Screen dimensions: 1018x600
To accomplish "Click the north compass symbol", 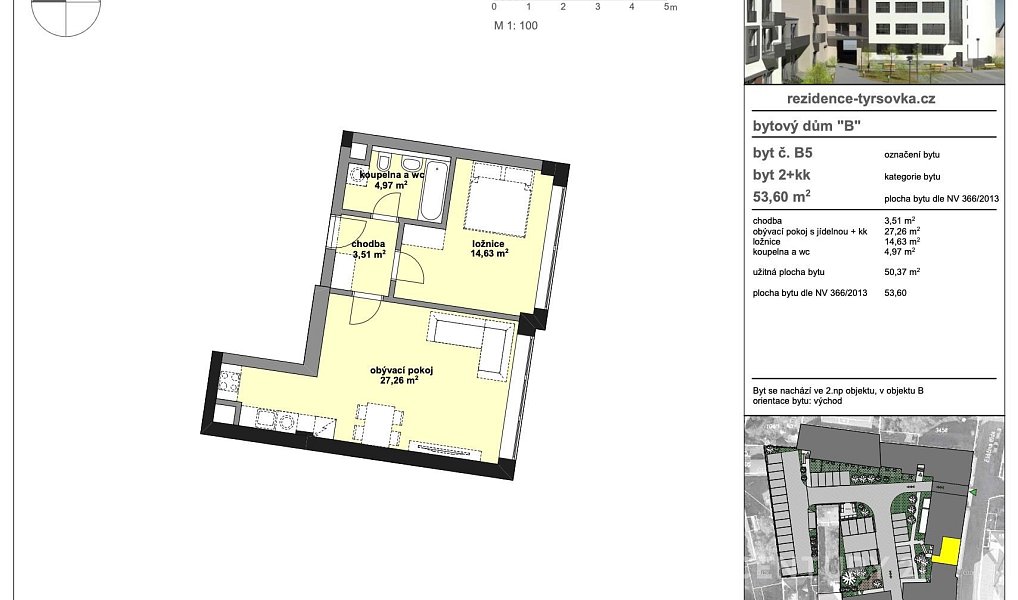I will (x=66, y=16).
